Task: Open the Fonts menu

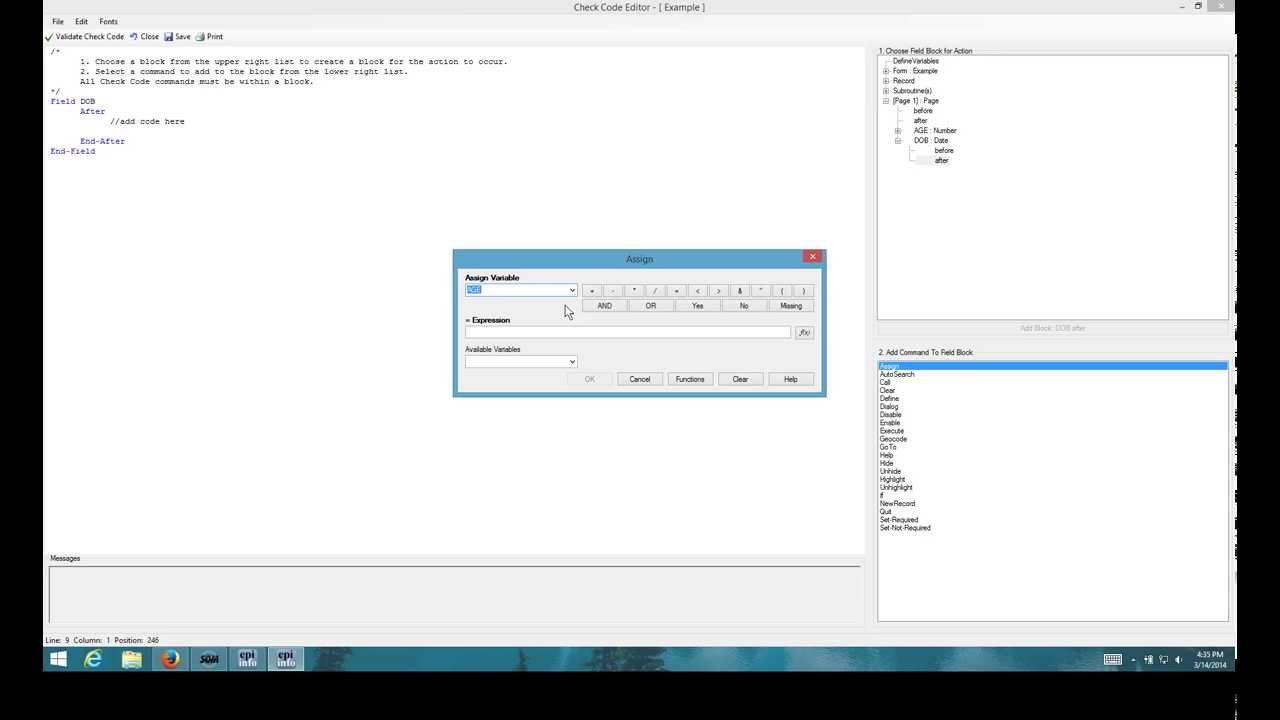Action: (108, 21)
